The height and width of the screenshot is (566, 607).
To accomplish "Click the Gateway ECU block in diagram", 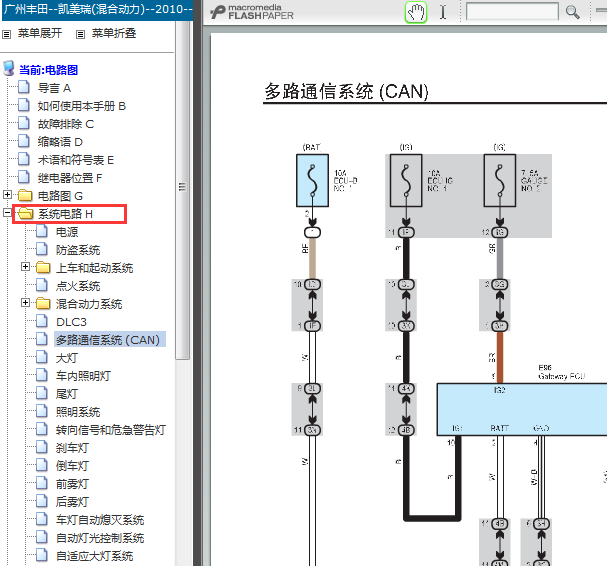I will (522, 410).
